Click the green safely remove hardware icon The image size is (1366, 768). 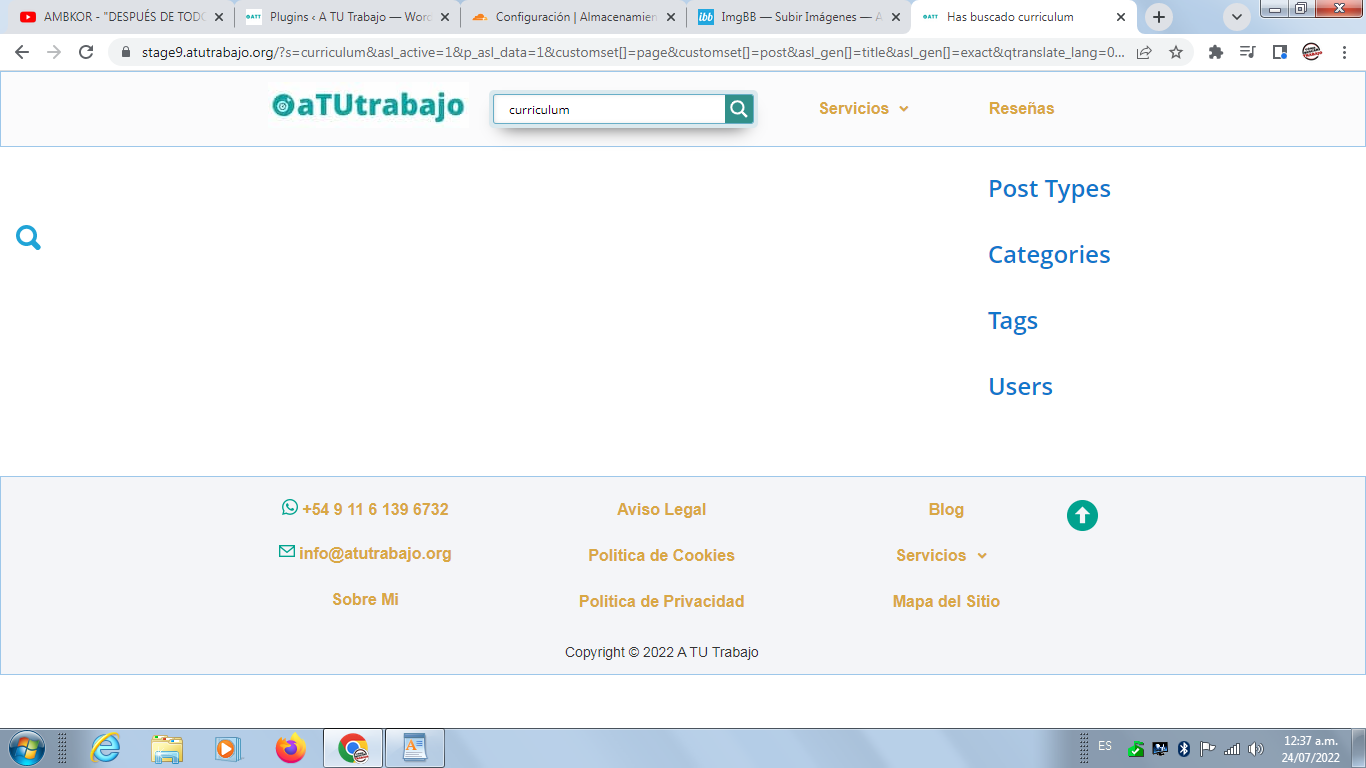[x=1136, y=748]
